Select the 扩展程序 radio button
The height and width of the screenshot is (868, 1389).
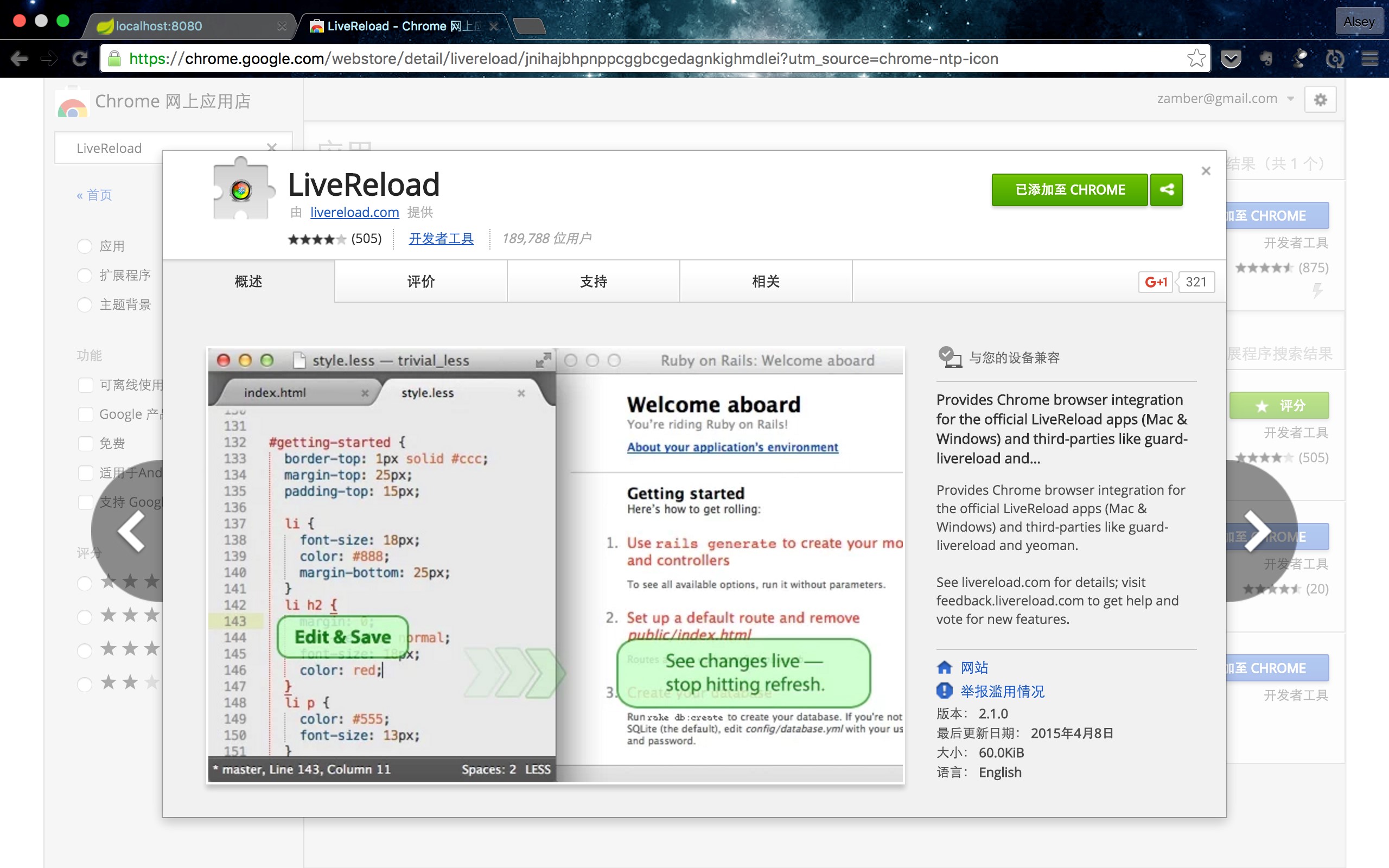click(85, 276)
